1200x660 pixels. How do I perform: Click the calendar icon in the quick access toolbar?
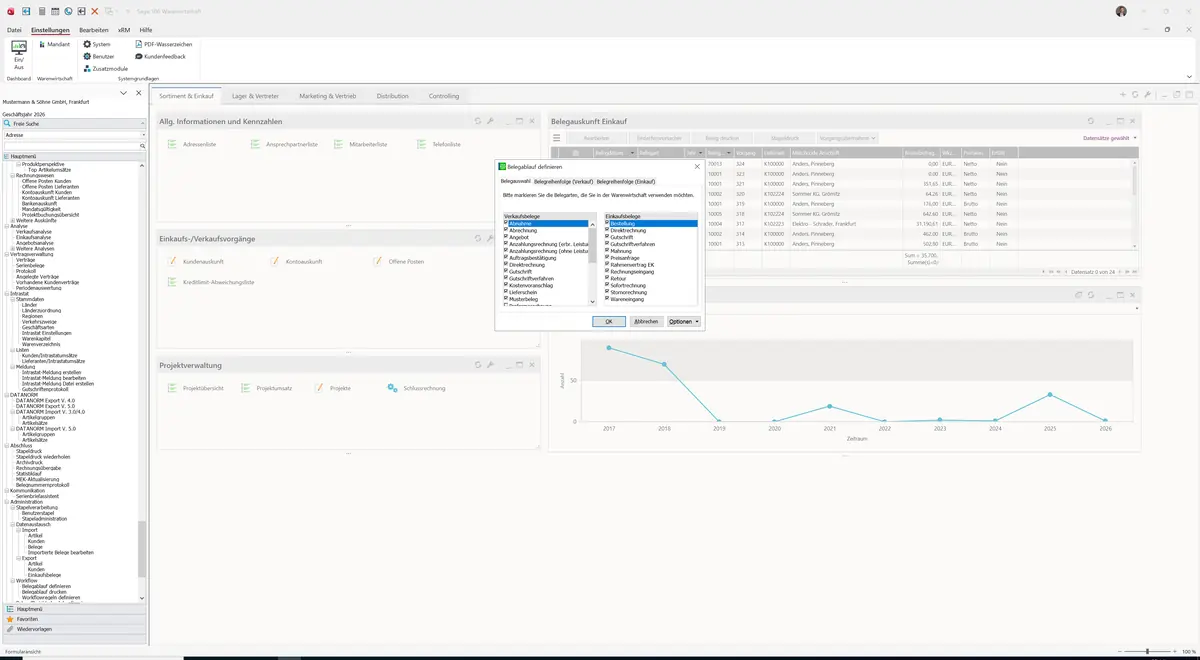(x=54, y=11)
